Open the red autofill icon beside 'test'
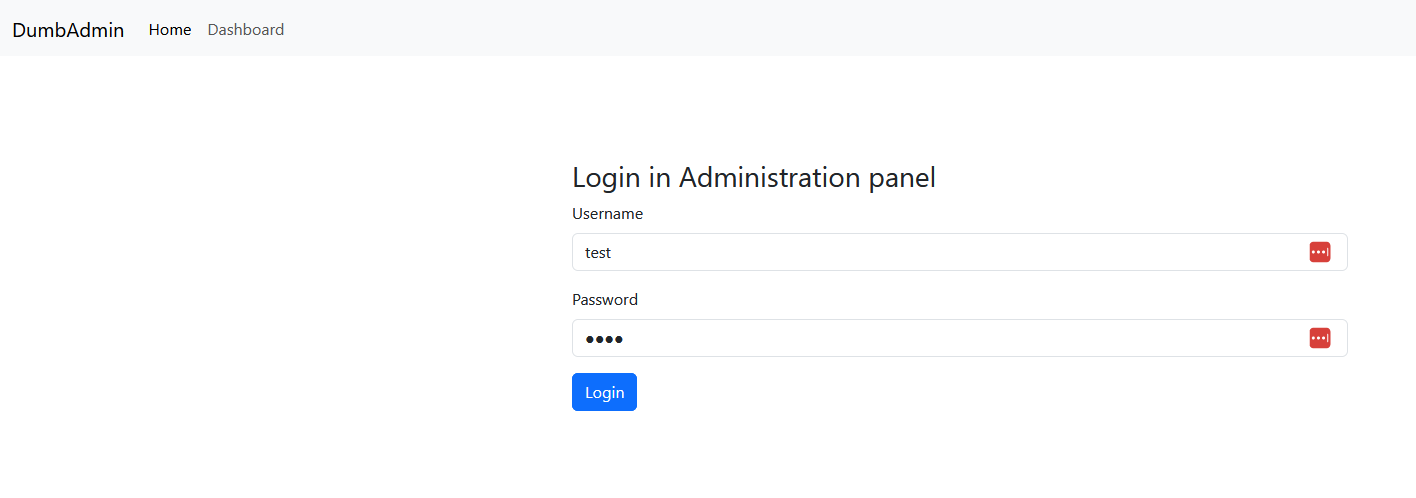The width and height of the screenshot is (1416, 498). (x=1319, y=252)
